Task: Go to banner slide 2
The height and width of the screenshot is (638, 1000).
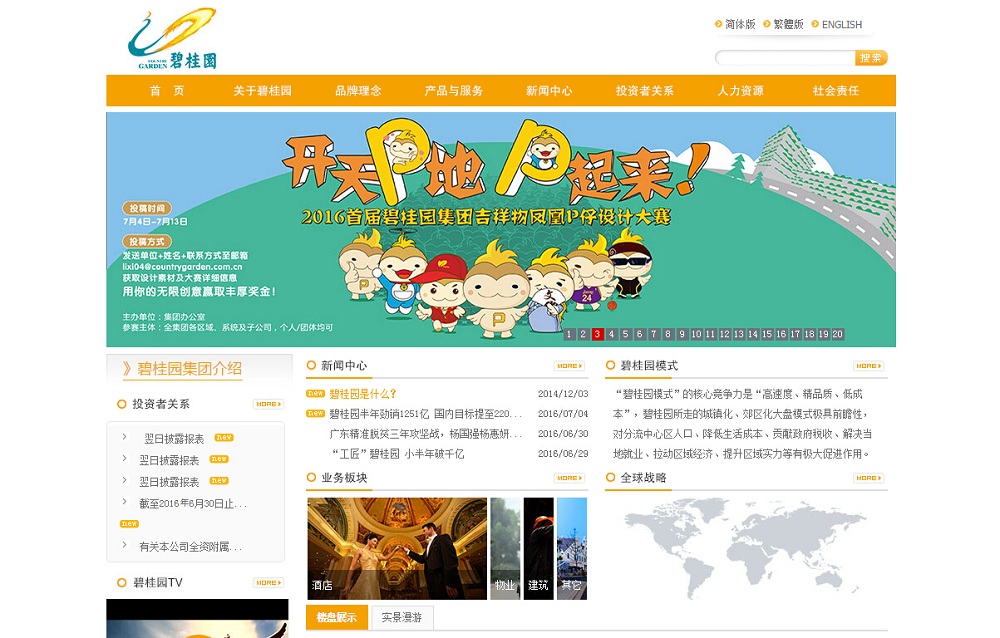Action: [583, 334]
